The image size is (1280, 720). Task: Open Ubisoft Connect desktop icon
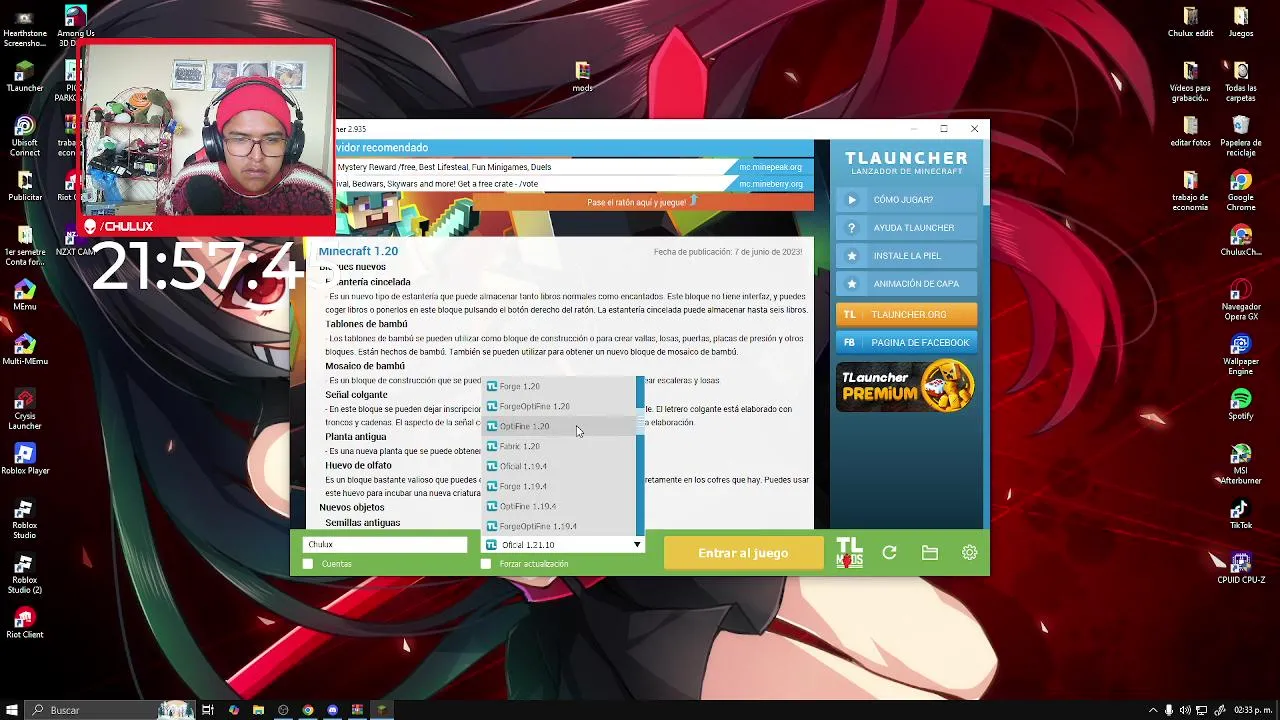click(24, 136)
